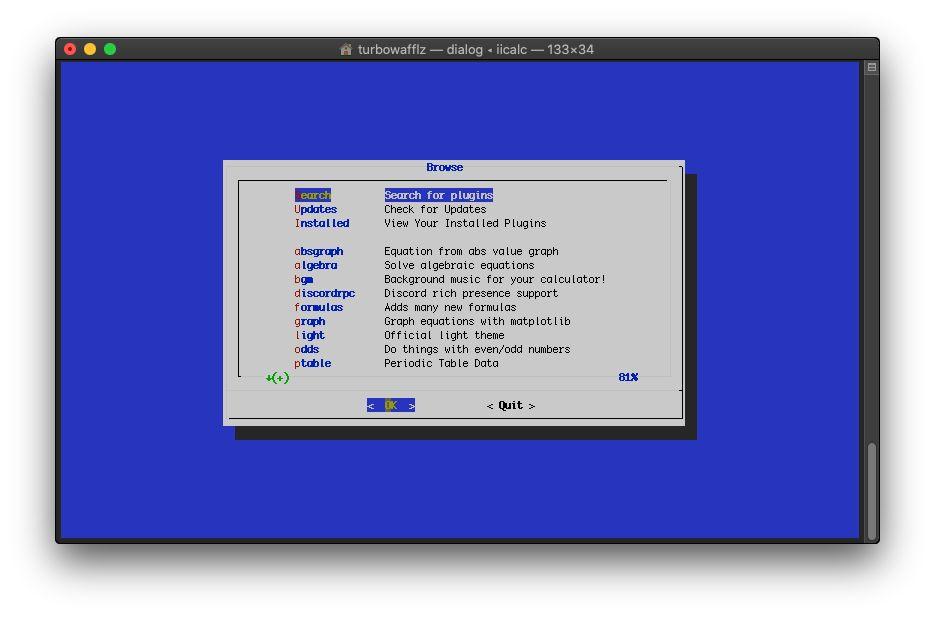Pick the algebra plugin entry

pyautogui.click(x=316, y=265)
